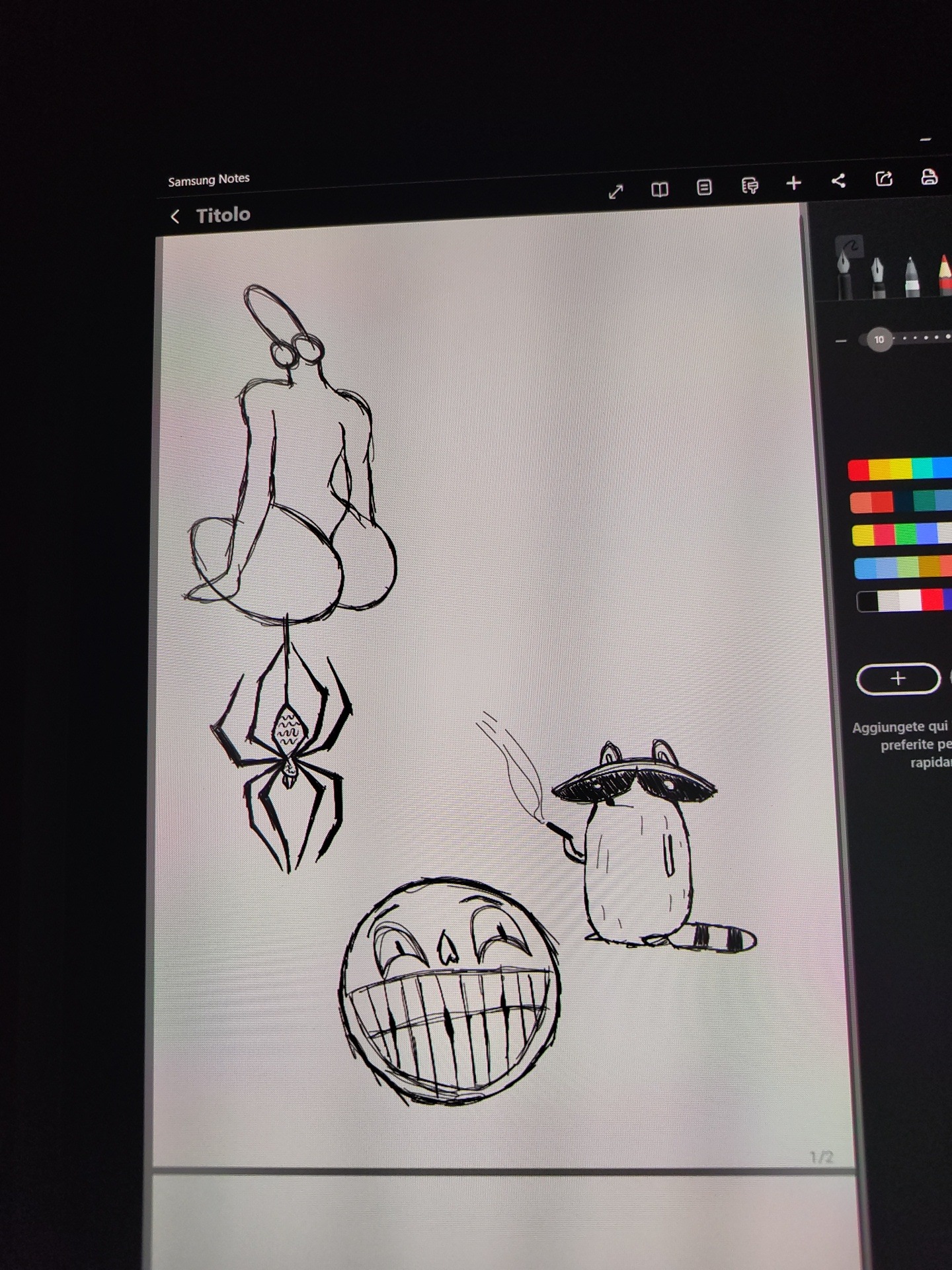Pick the red swatch after white in bottom row
Viewport: 952px width, 1270px height.
[x=932, y=599]
